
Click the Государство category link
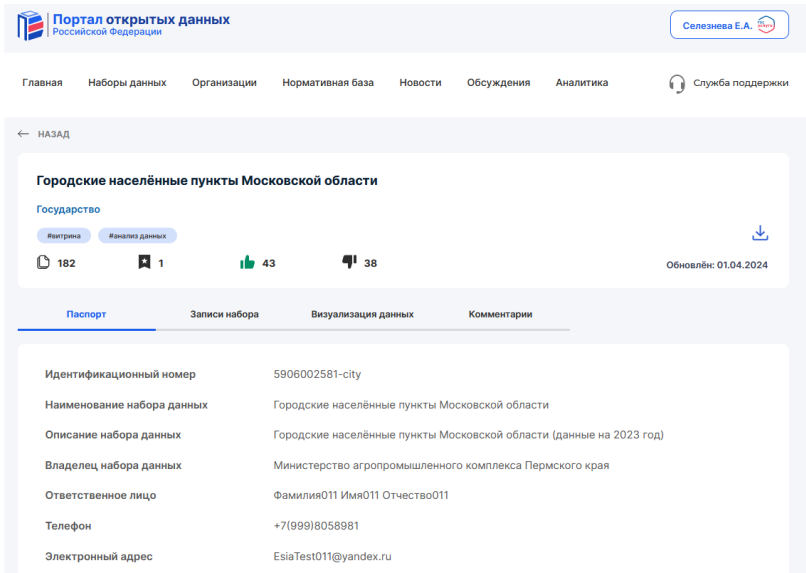click(68, 209)
